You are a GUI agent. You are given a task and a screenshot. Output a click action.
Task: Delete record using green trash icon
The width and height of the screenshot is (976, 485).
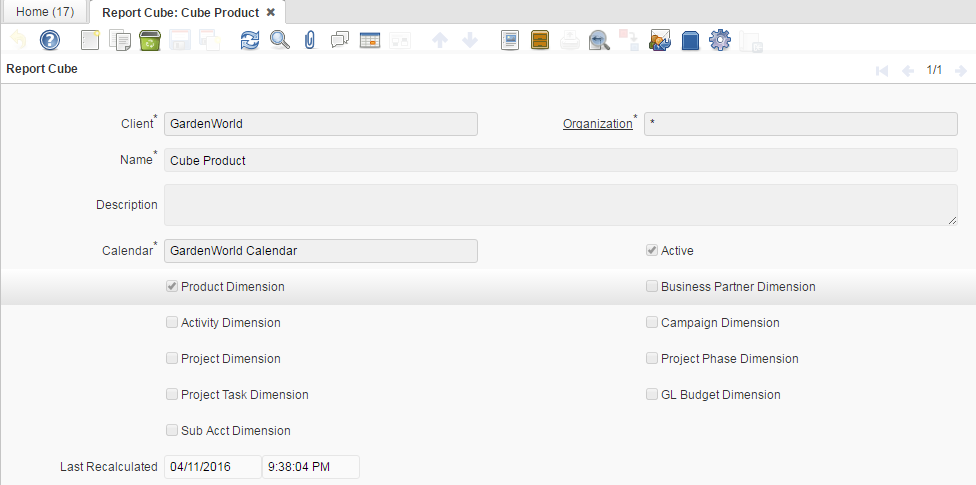coord(150,40)
